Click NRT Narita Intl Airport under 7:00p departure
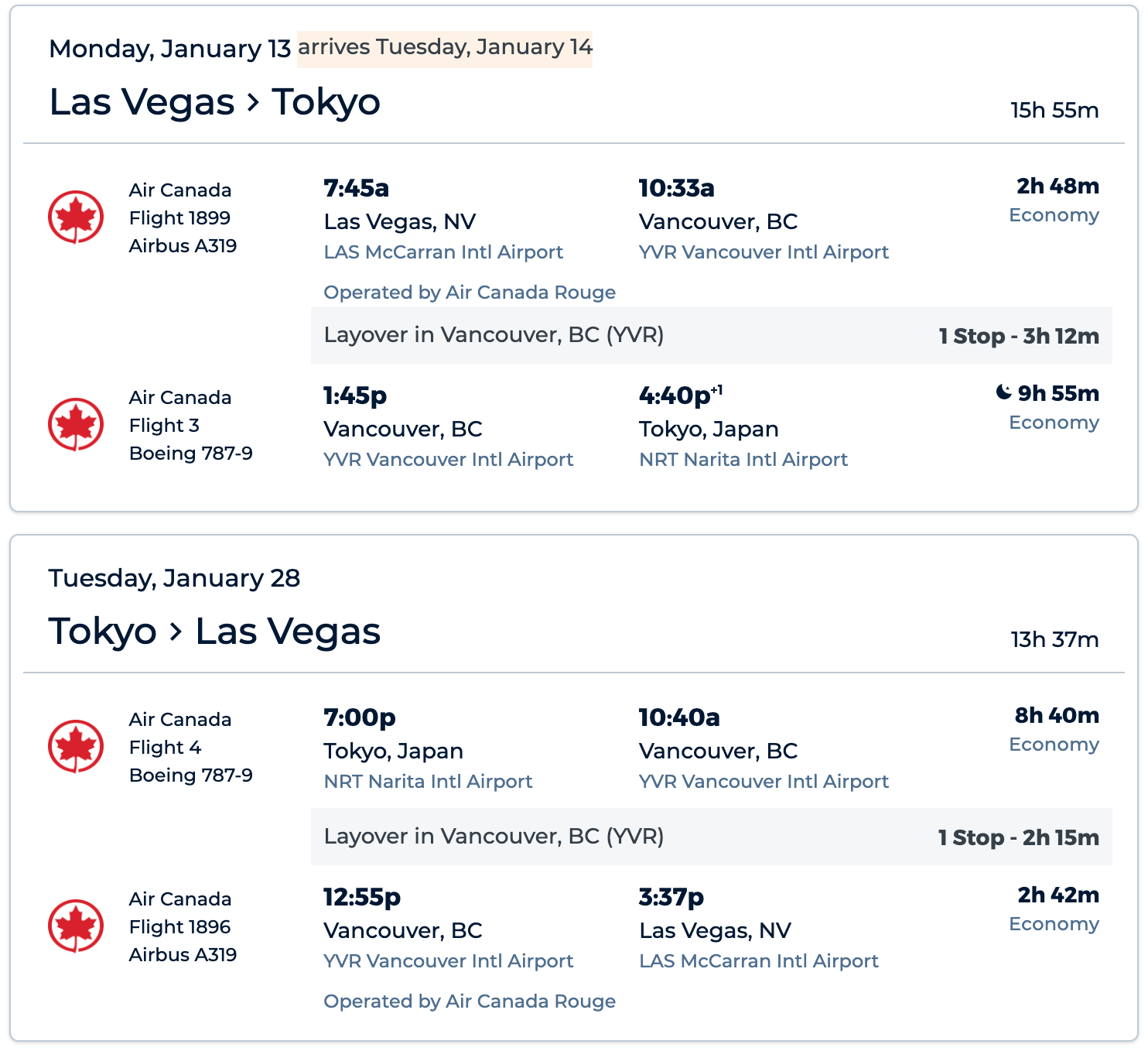This screenshot has height=1051, width=1148. pos(428,782)
